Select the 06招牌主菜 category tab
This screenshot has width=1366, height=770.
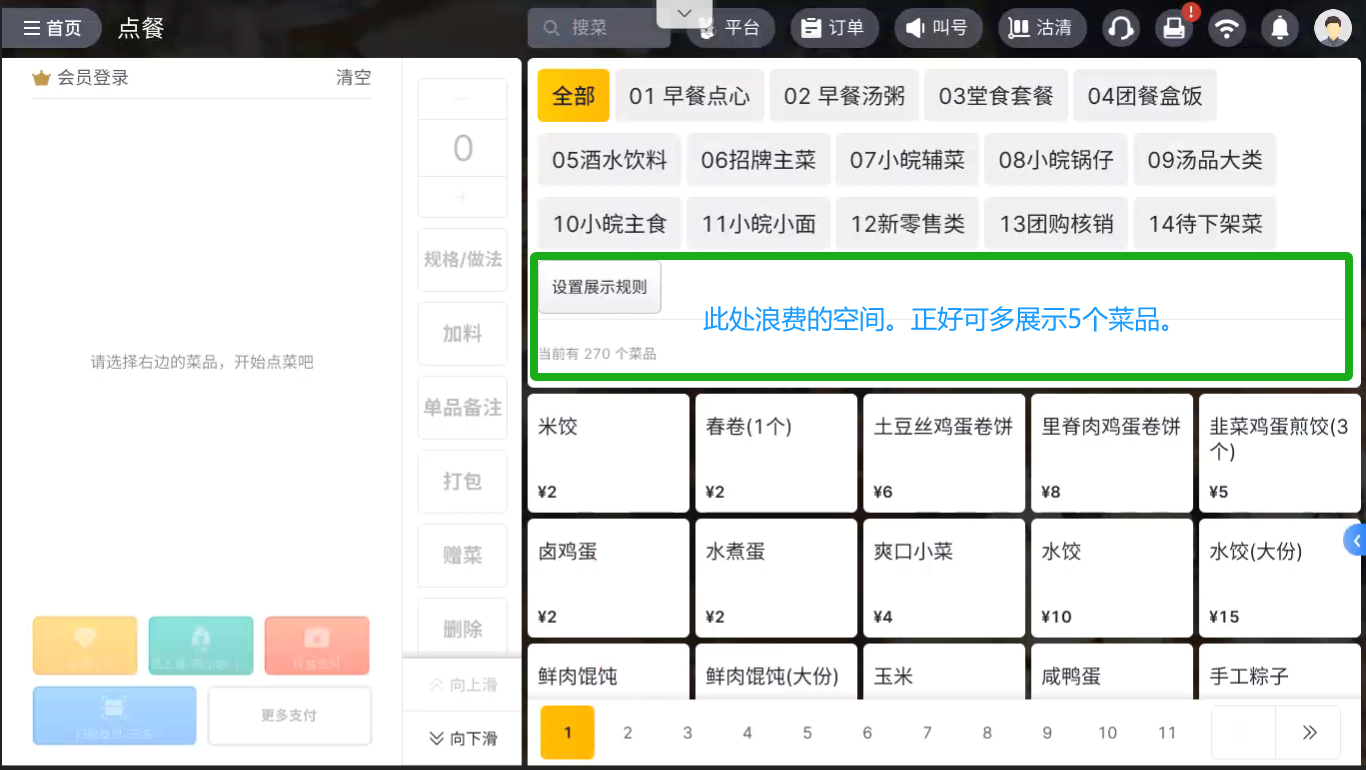pyautogui.click(x=758, y=159)
